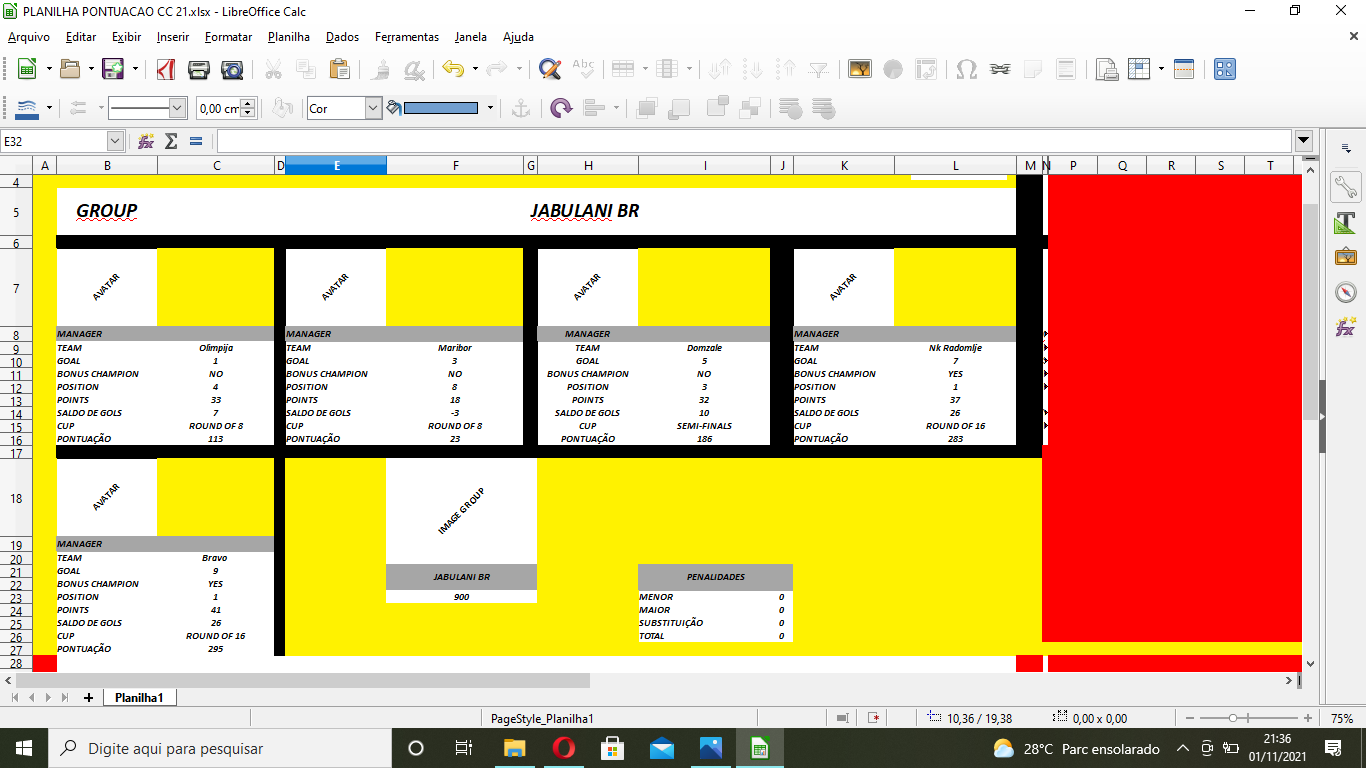Click the Sum sigma icon

click(x=171, y=141)
